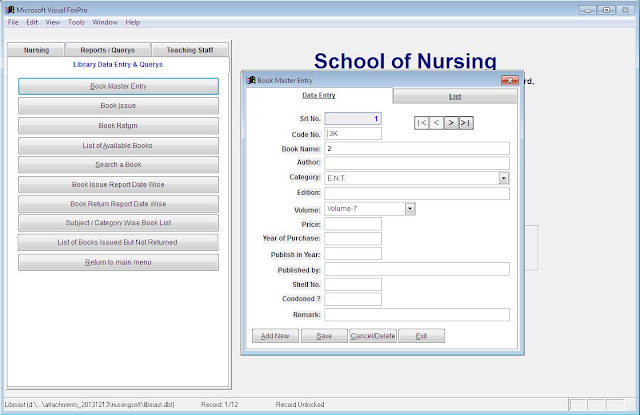This screenshot has width=640, height=415.
Task: Click the Shelf No. input field
Action: [x=353, y=284]
